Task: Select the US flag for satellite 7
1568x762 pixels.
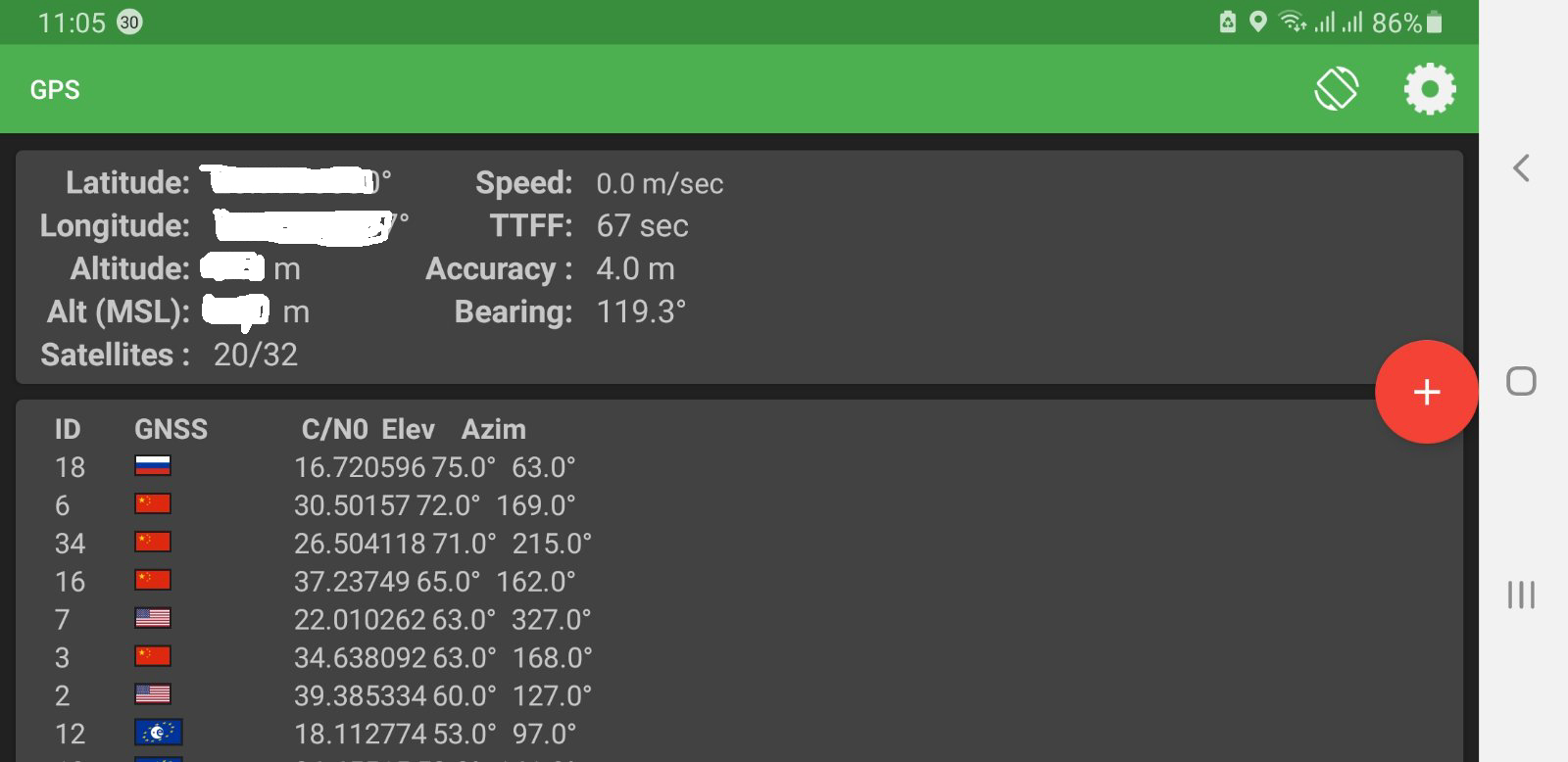Action: pyautogui.click(x=153, y=618)
